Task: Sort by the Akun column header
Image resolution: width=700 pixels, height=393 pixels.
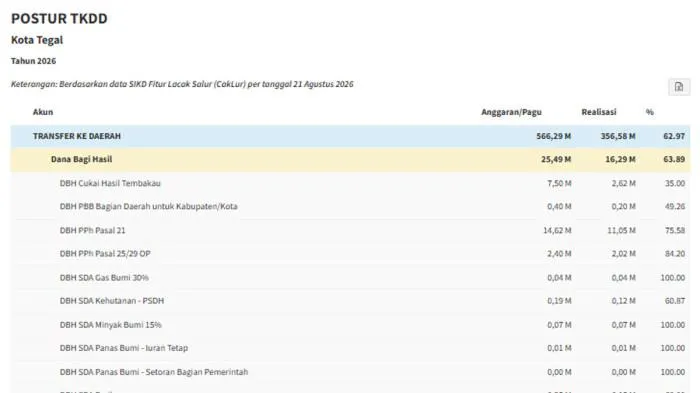Action: tap(43, 112)
